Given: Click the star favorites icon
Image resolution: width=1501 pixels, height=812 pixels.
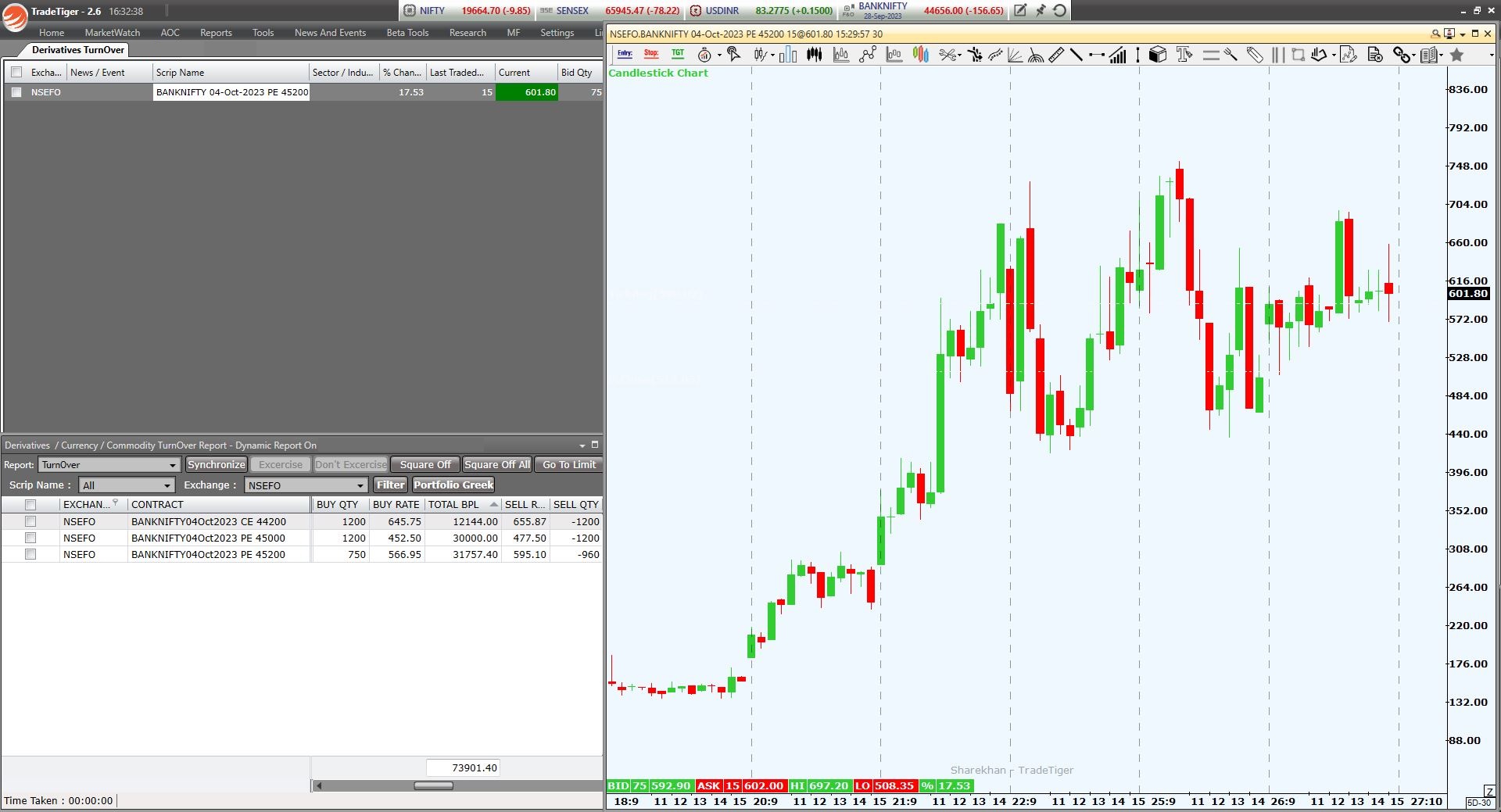Looking at the screenshot, I should (x=1456, y=55).
